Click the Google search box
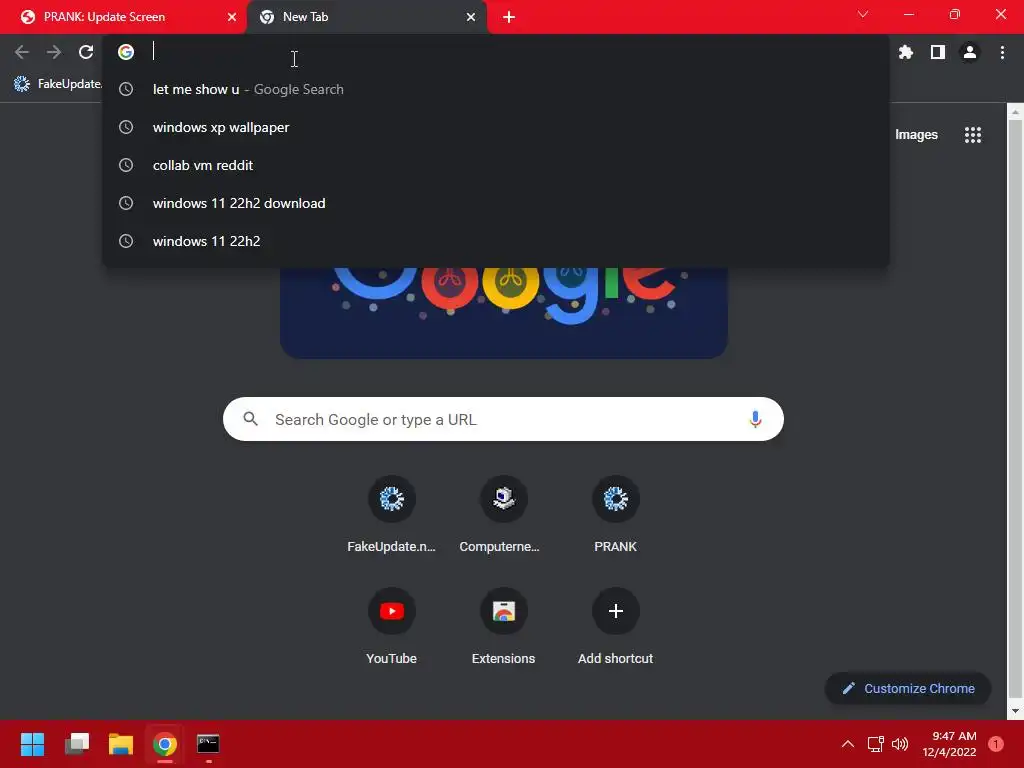 click(503, 419)
